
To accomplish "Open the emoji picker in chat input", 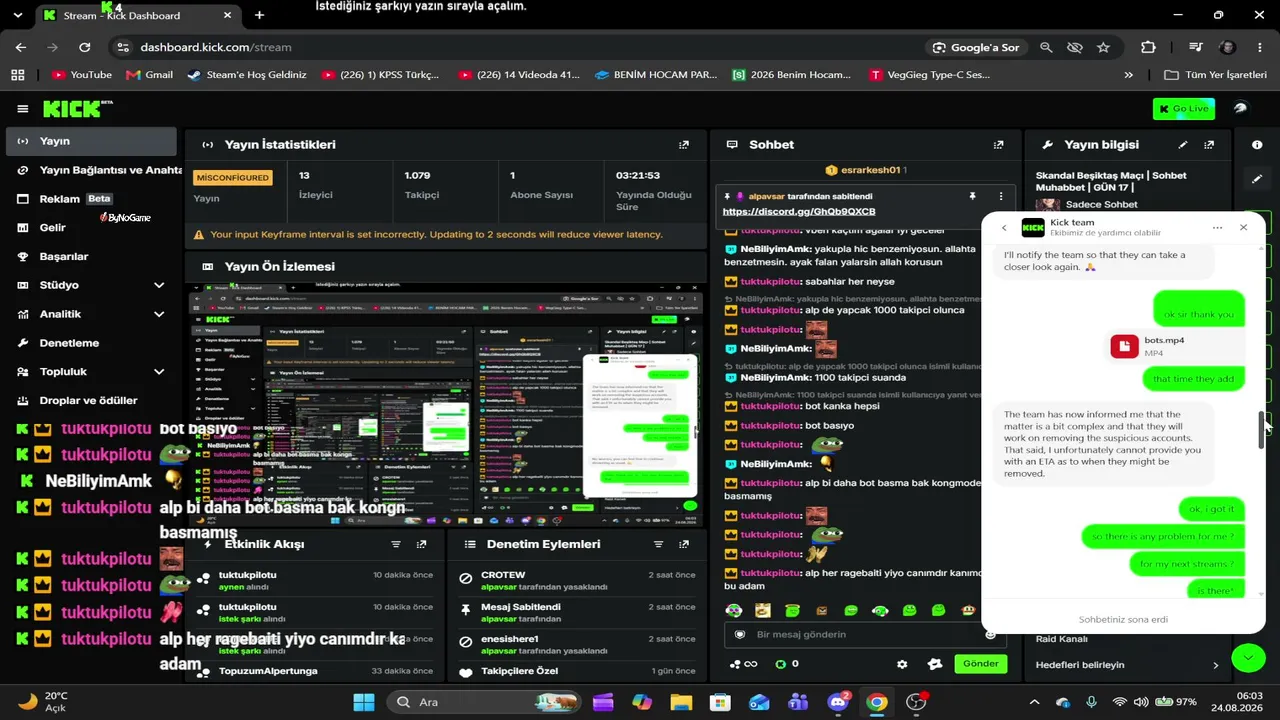I will click(x=990, y=634).
